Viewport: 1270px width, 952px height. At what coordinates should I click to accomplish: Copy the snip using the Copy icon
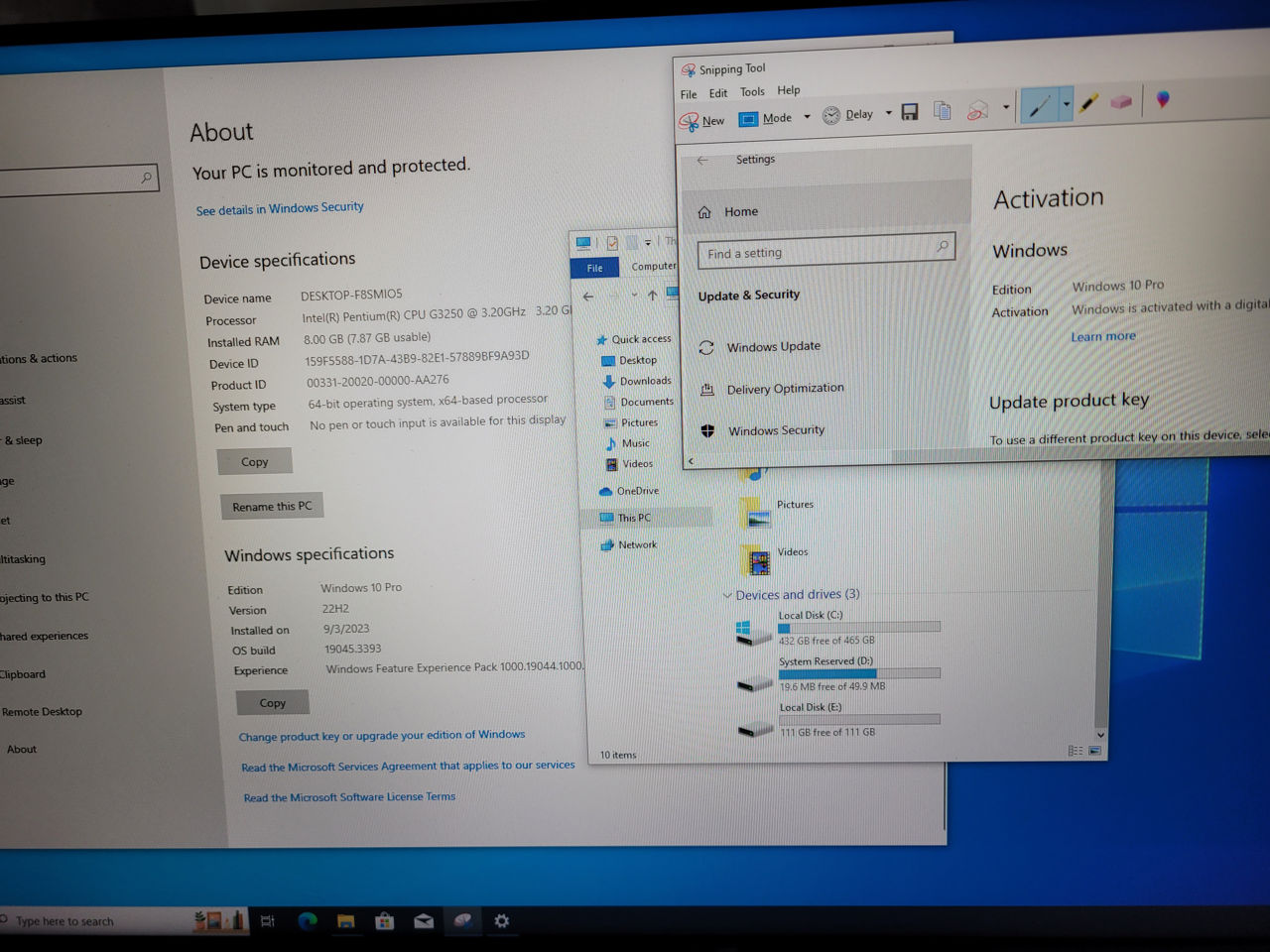coord(943,110)
